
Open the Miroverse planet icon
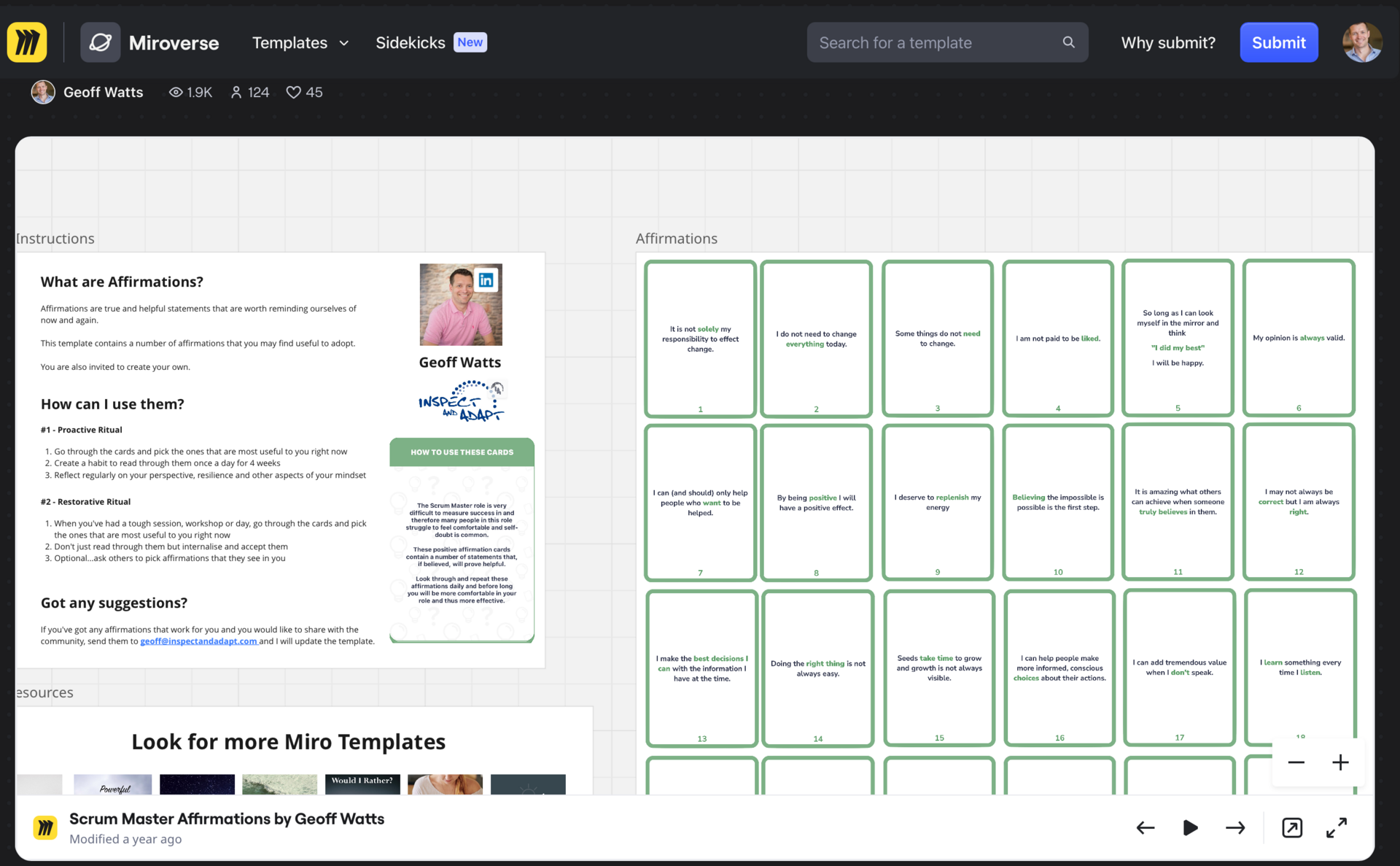pos(101,42)
